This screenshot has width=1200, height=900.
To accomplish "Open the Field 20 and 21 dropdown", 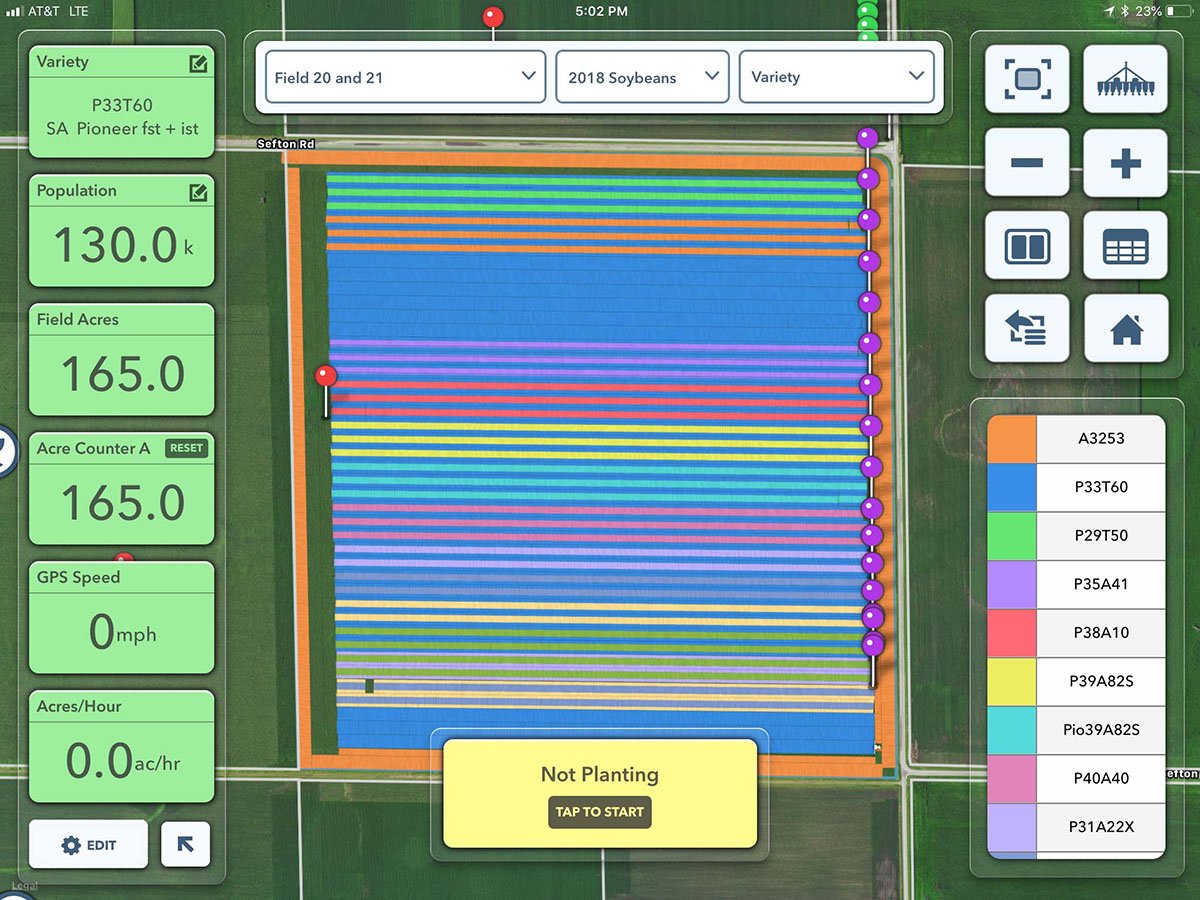I will (x=403, y=76).
